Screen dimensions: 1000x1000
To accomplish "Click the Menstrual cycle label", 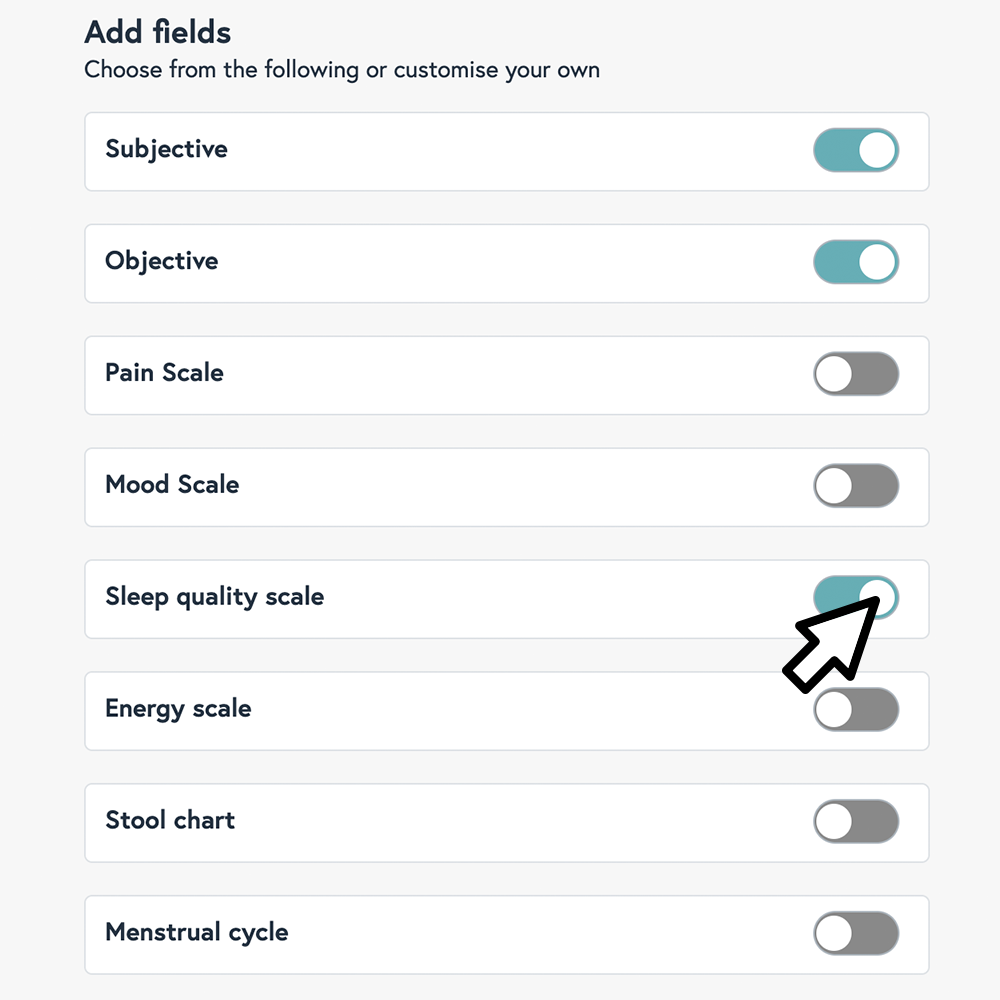I will [196, 934].
